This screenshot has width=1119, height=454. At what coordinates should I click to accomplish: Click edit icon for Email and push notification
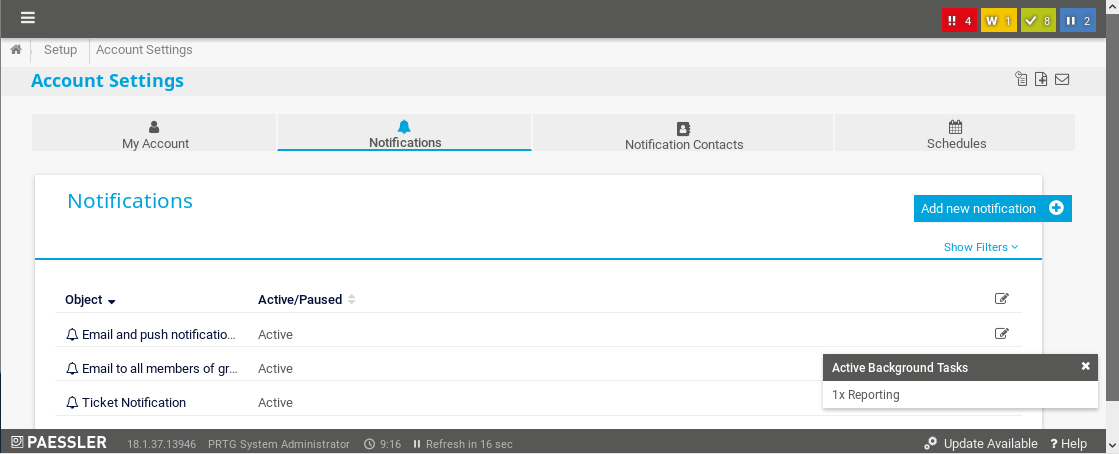tap(1002, 334)
